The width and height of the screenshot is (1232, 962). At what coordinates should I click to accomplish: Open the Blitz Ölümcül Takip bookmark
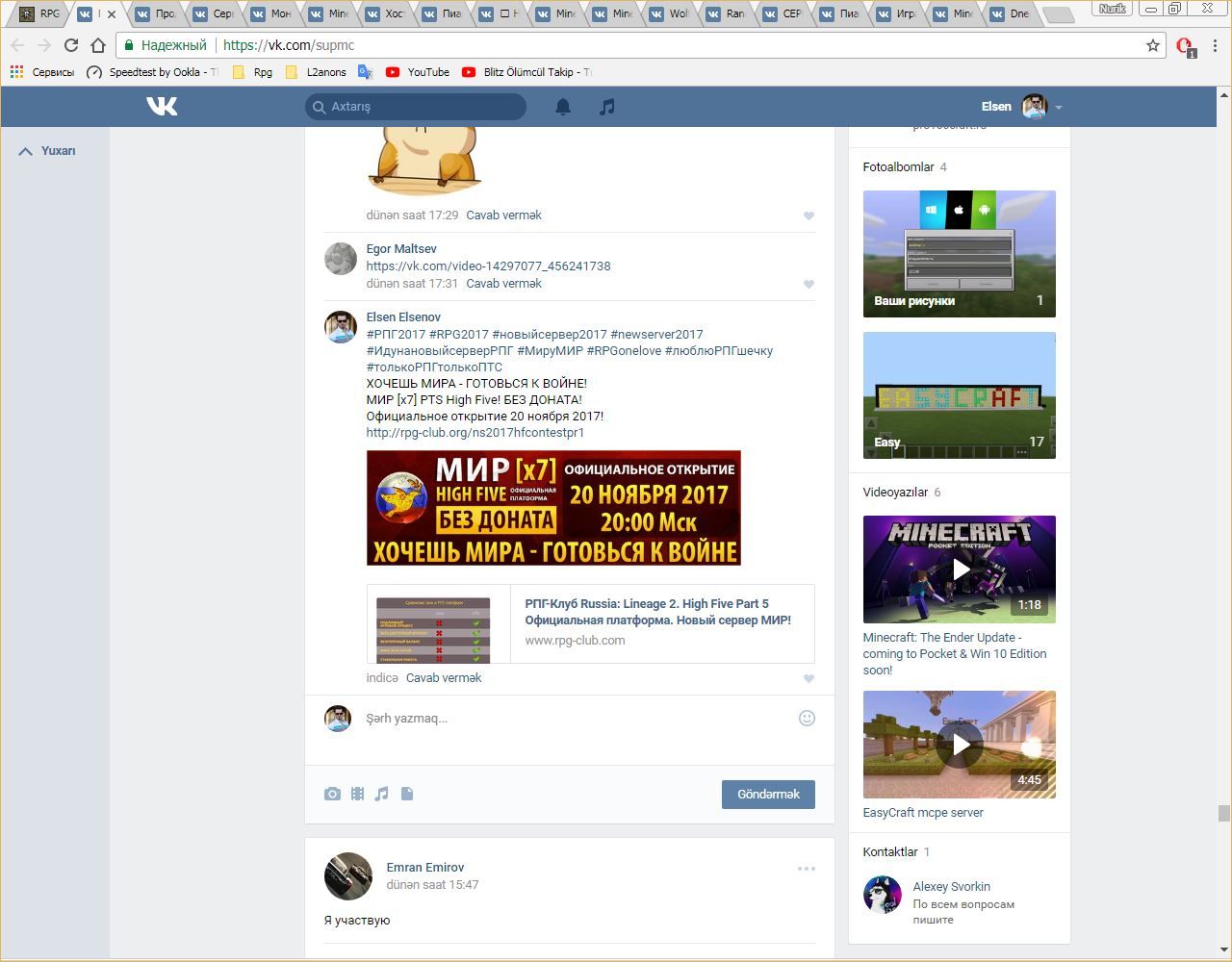coord(526,72)
